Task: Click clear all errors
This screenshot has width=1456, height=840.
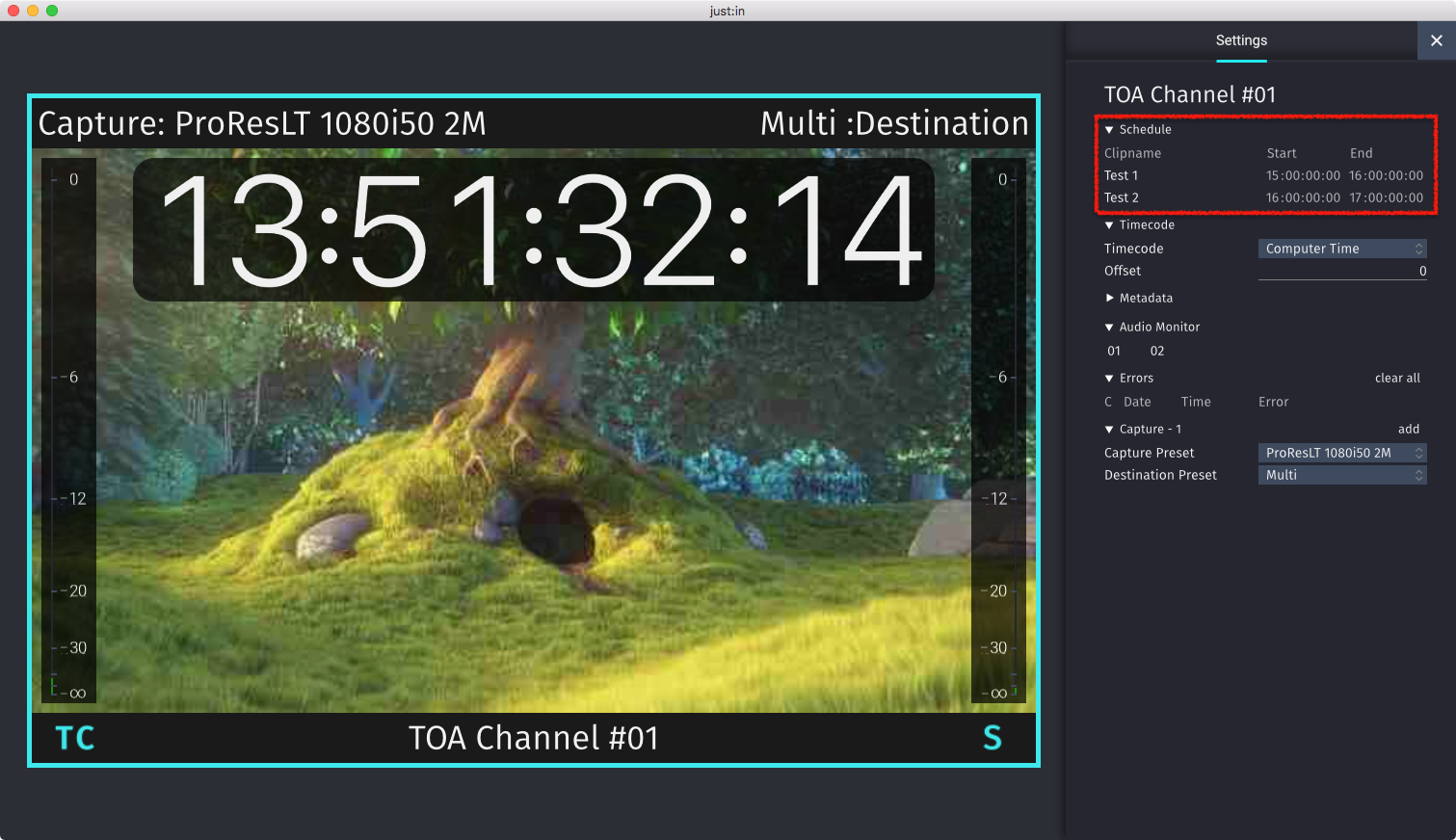Action: tap(1397, 379)
